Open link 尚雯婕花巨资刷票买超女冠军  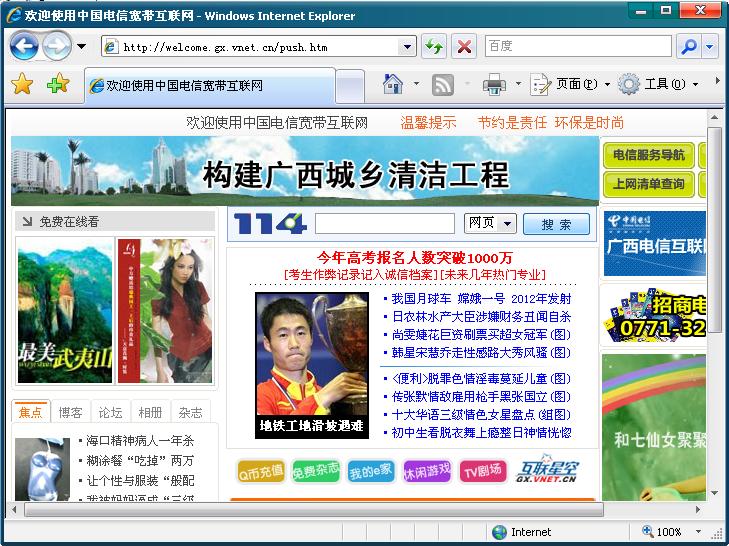[481, 334]
